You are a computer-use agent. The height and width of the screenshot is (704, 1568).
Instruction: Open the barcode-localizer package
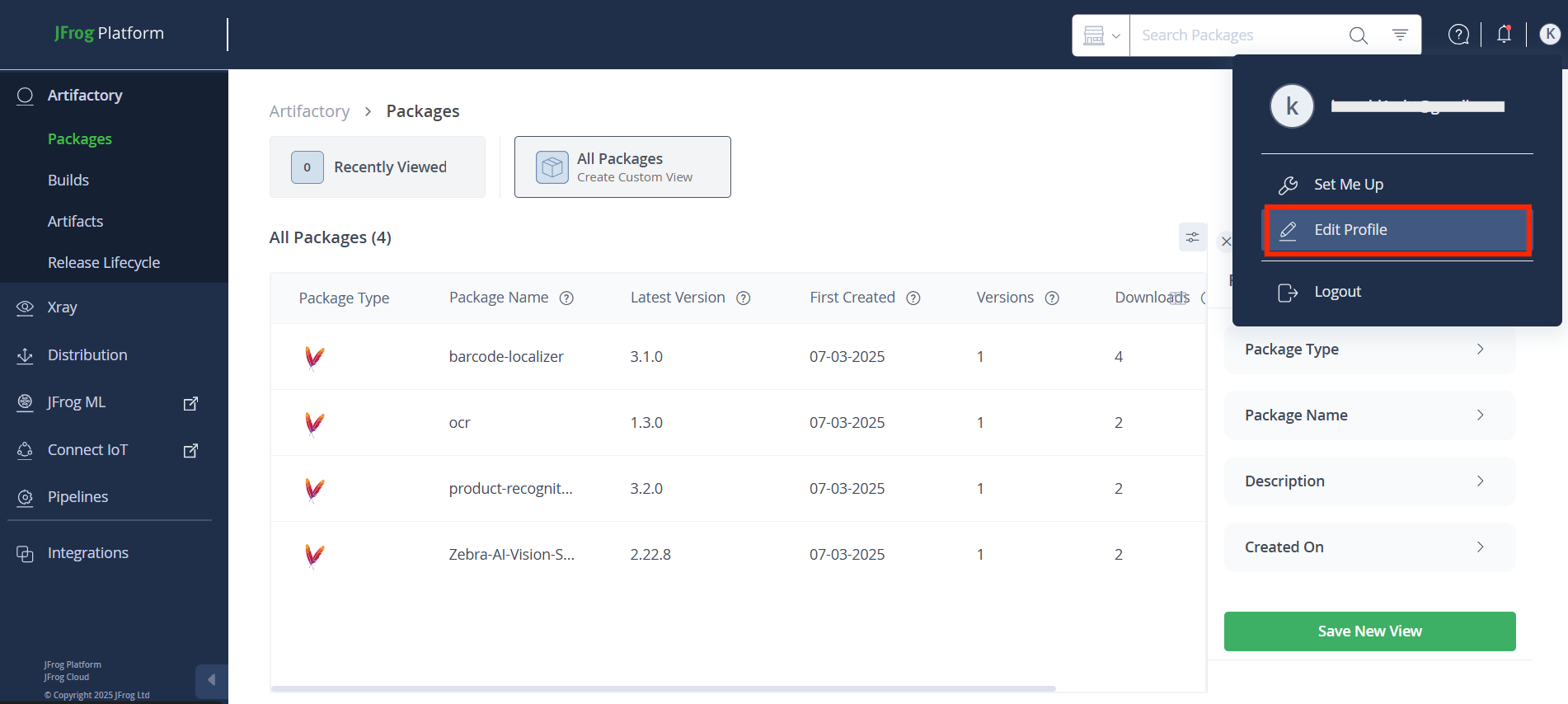[x=506, y=357]
